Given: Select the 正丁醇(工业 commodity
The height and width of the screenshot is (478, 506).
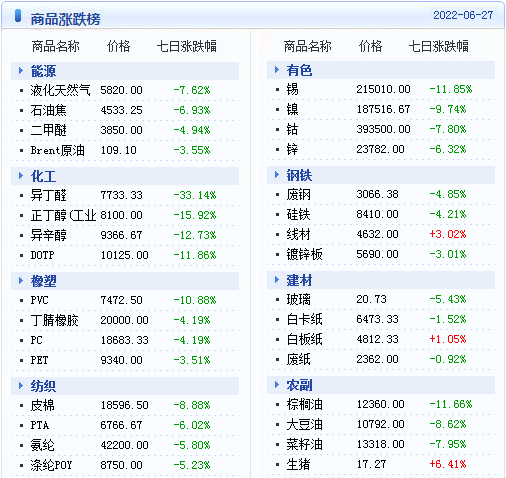Looking at the screenshot, I should [63, 215].
